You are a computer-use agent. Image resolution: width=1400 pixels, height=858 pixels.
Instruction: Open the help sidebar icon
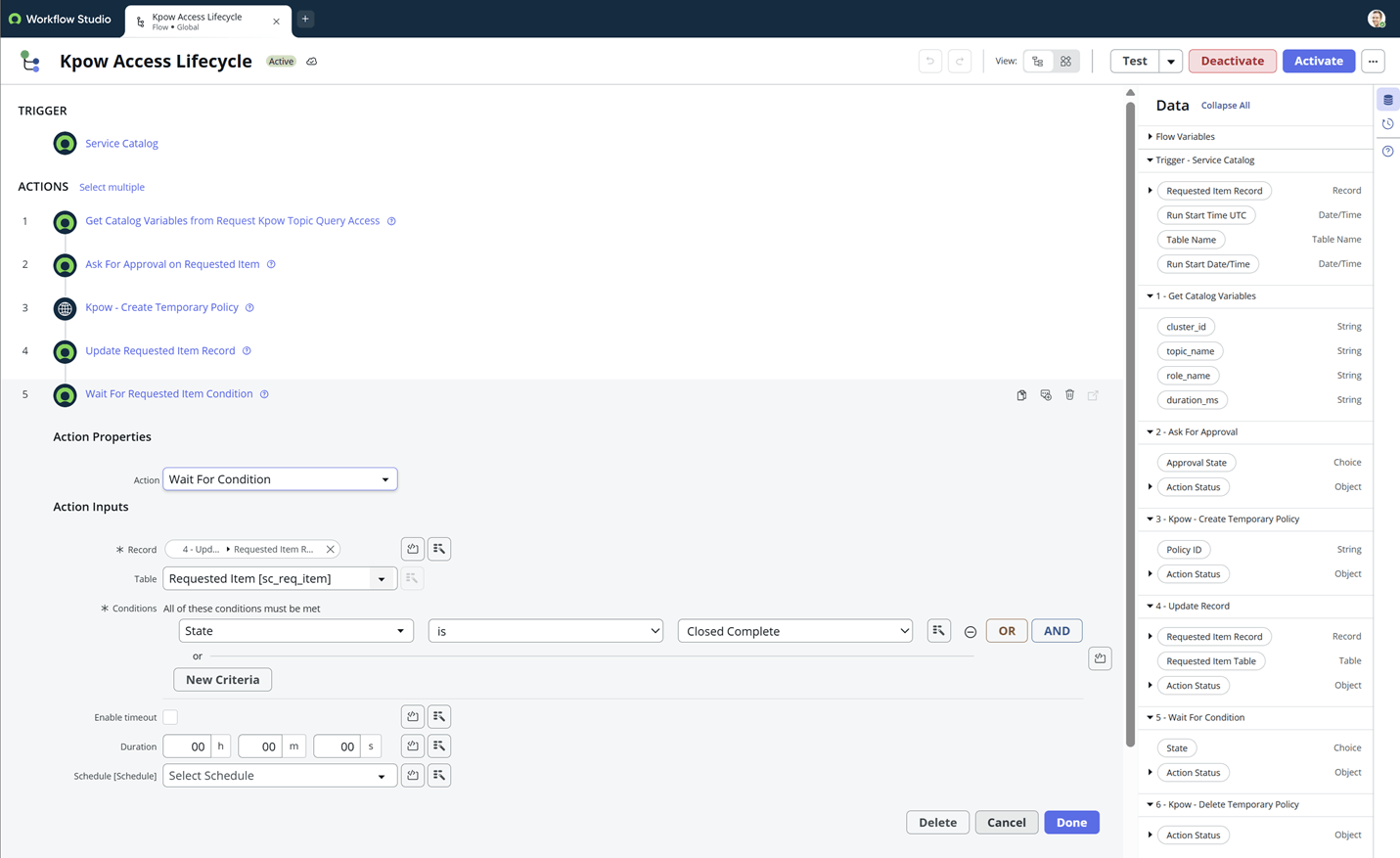click(1387, 152)
